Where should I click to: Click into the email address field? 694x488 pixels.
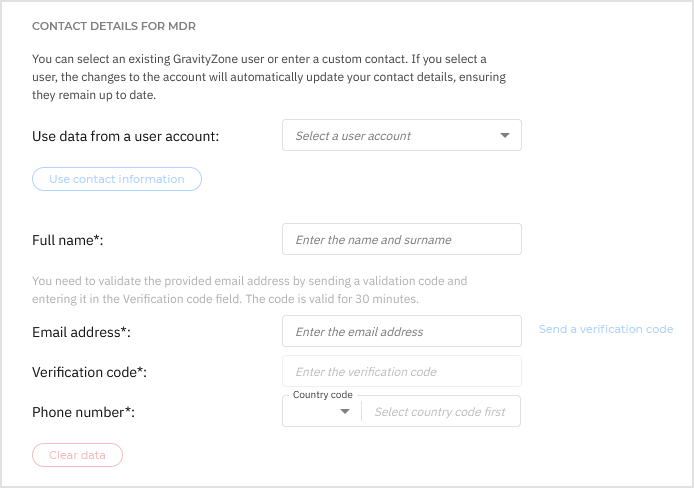tap(402, 332)
